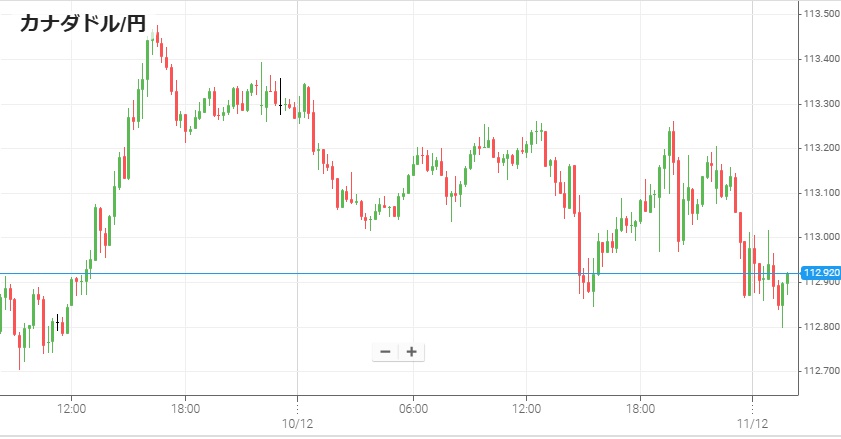This screenshot has width=841, height=439.
Task: Click the 113.100 price axis label
Action: point(820,193)
